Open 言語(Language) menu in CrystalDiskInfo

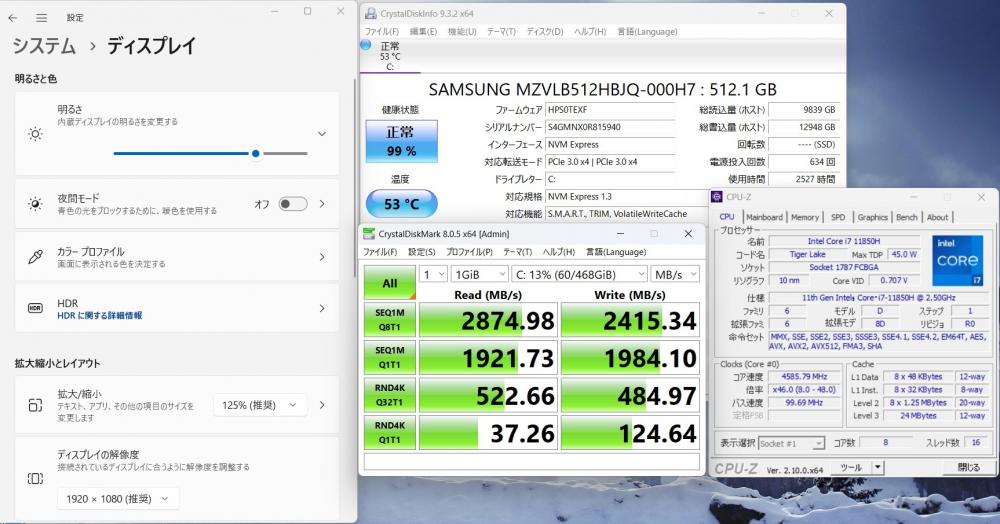[647, 31]
